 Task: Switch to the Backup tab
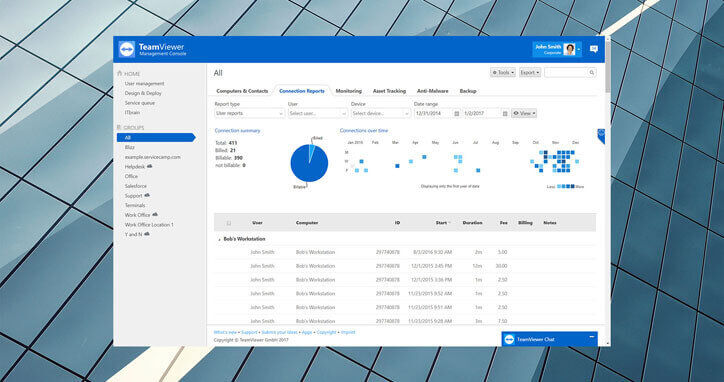tap(468, 91)
